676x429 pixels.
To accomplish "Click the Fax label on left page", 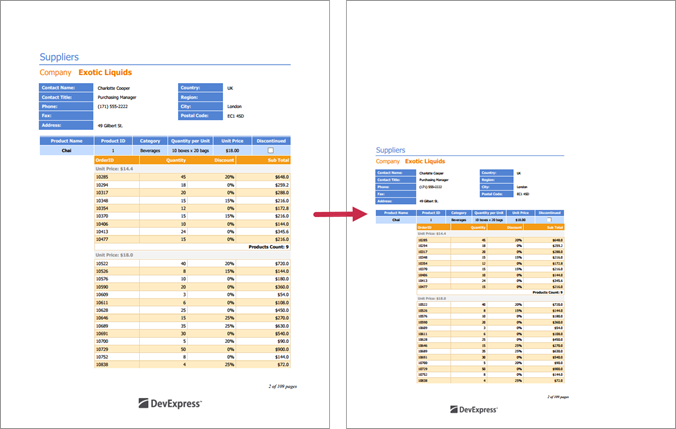I will [66, 116].
